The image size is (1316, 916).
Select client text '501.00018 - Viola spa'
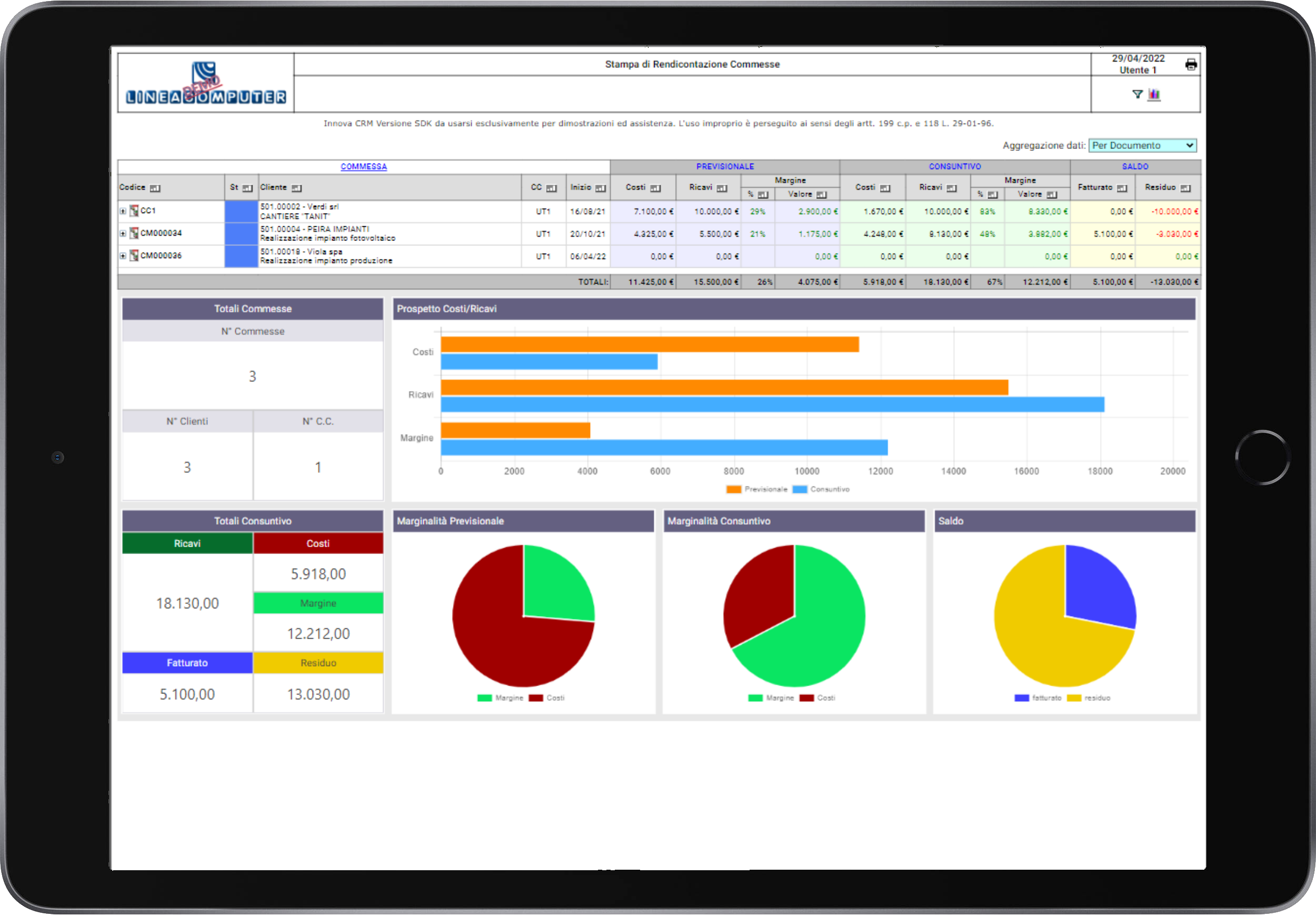301,251
